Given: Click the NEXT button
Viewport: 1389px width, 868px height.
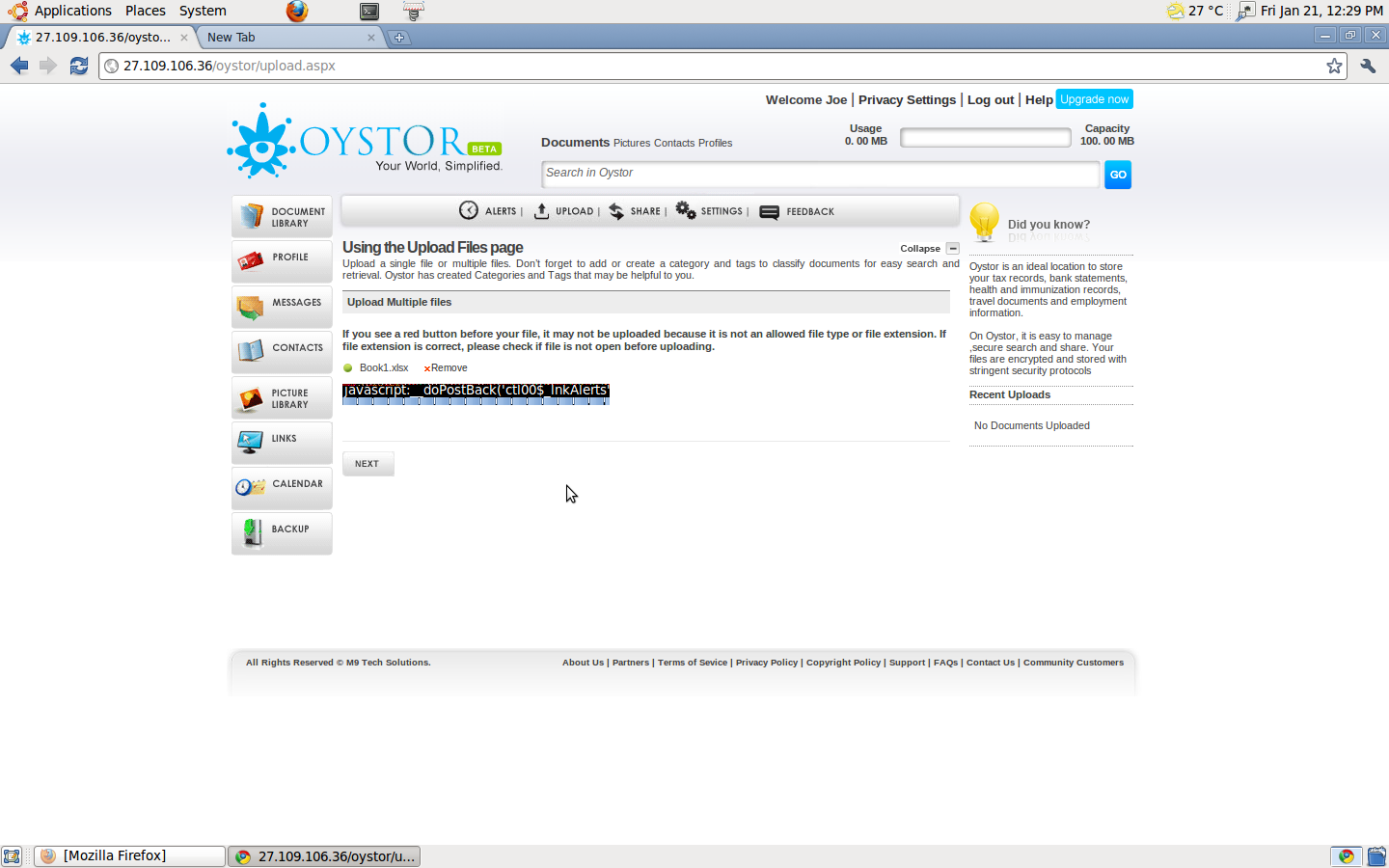Looking at the screenshot, I should pyautogui.click(x=368, y=464).
